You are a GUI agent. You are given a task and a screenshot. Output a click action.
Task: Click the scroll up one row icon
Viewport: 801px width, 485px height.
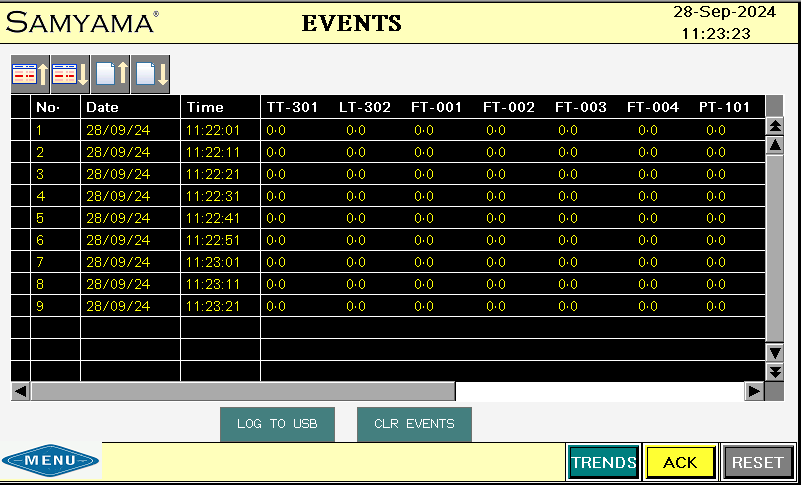30,74
